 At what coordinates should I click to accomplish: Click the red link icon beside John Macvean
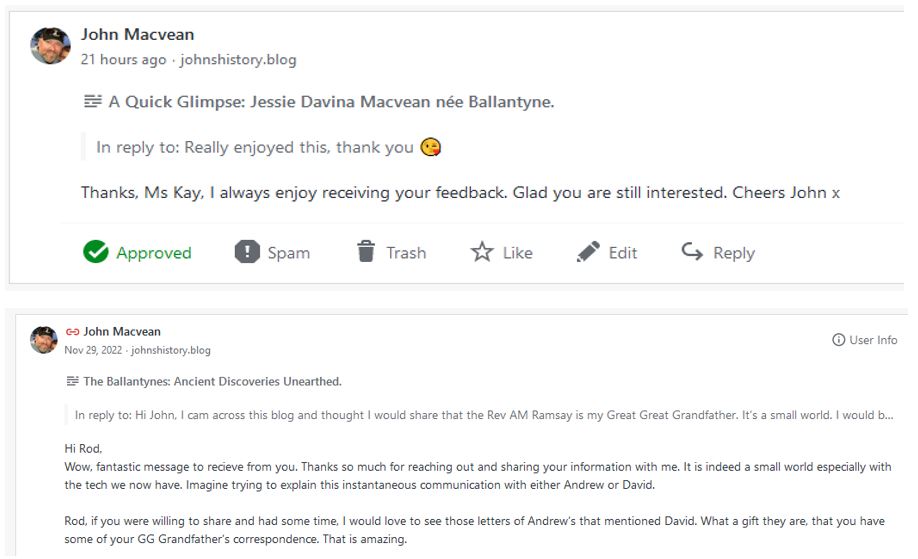pos(72,332)
